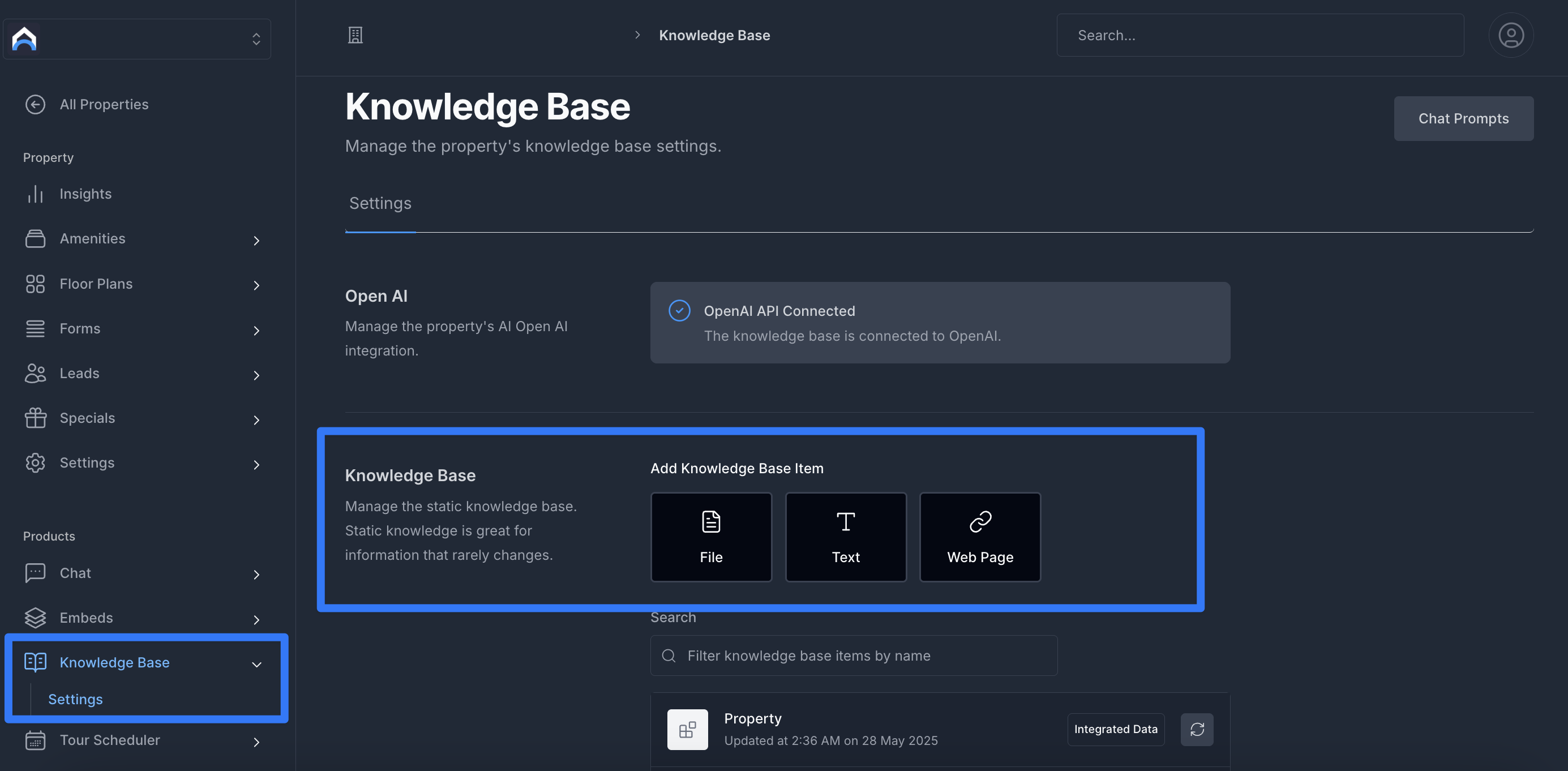Screen dimensions: 1568x771
Task: Click the Tour Scheduler calendar icon
Action: (x=35, y=740)
